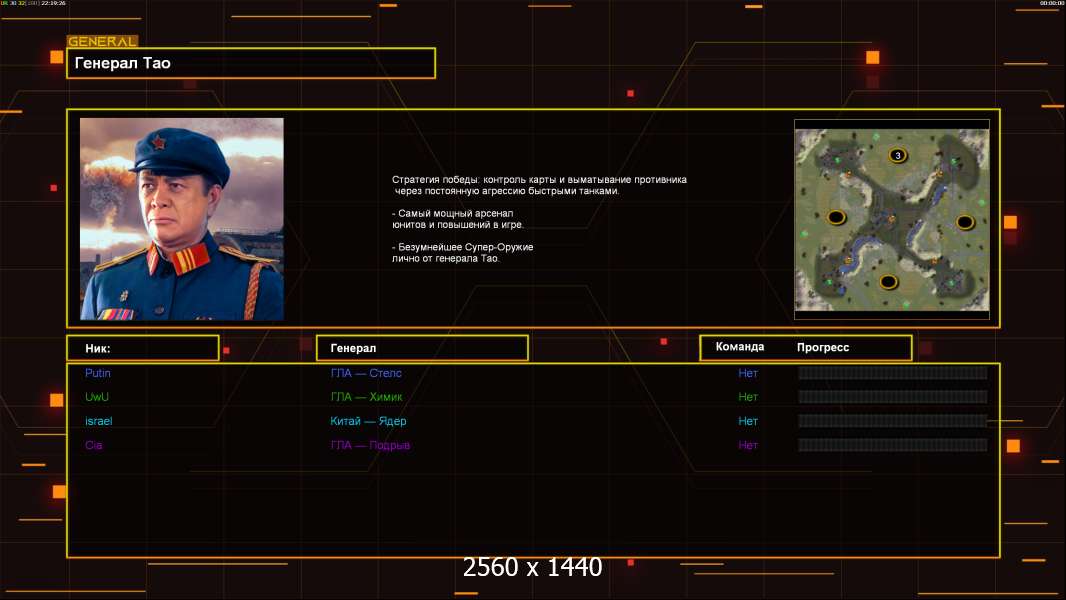Select player name israel
The height and width of the screenshot is (600, 1066).
99,421
